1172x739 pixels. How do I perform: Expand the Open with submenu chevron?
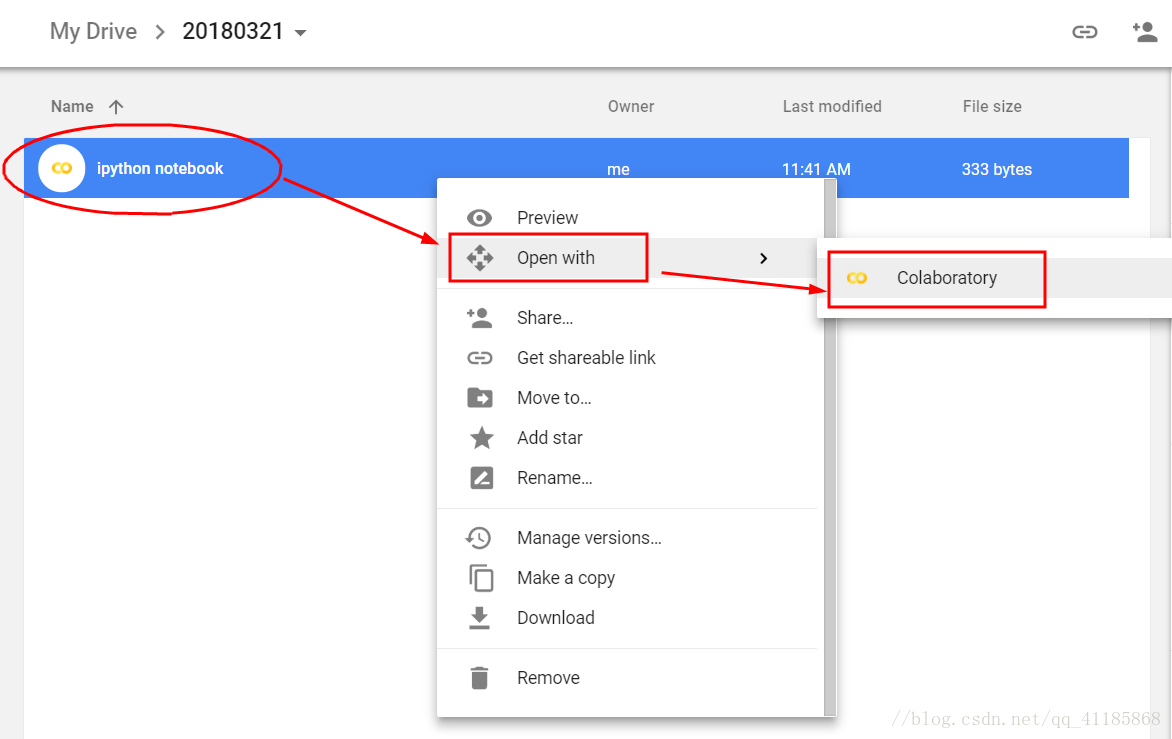(x=763, y=259)
